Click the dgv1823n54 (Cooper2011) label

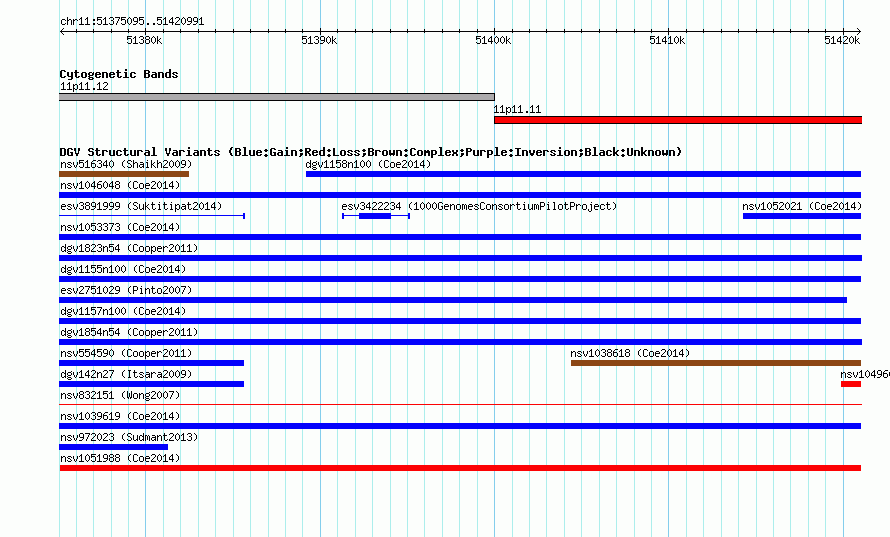pyautogui.click(x=129, y=248)
